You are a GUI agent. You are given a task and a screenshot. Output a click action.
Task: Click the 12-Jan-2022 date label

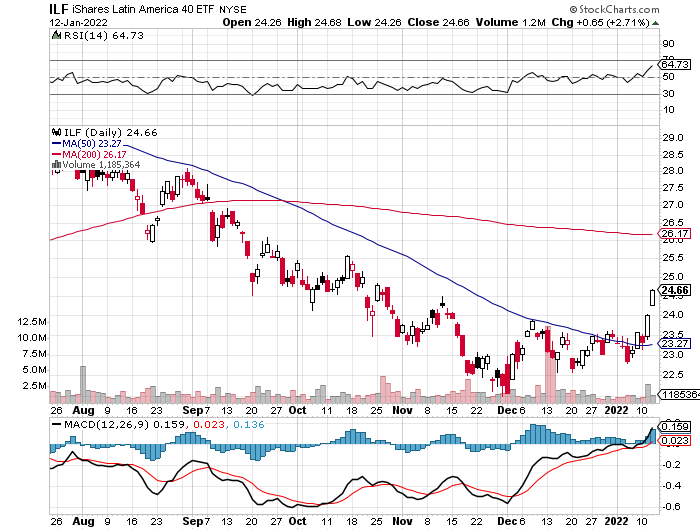pyautogui.click(x=78, y=22)
